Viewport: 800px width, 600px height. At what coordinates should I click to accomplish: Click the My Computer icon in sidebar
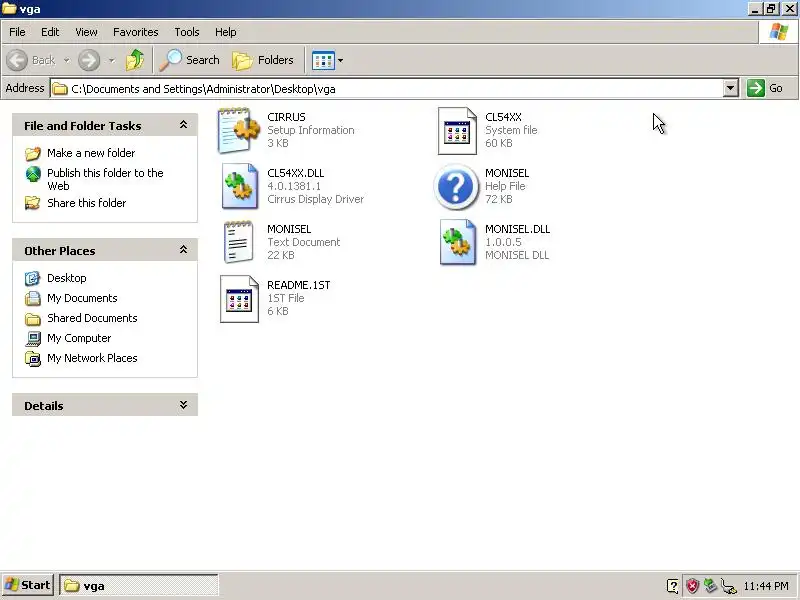[x=33, y=338]
